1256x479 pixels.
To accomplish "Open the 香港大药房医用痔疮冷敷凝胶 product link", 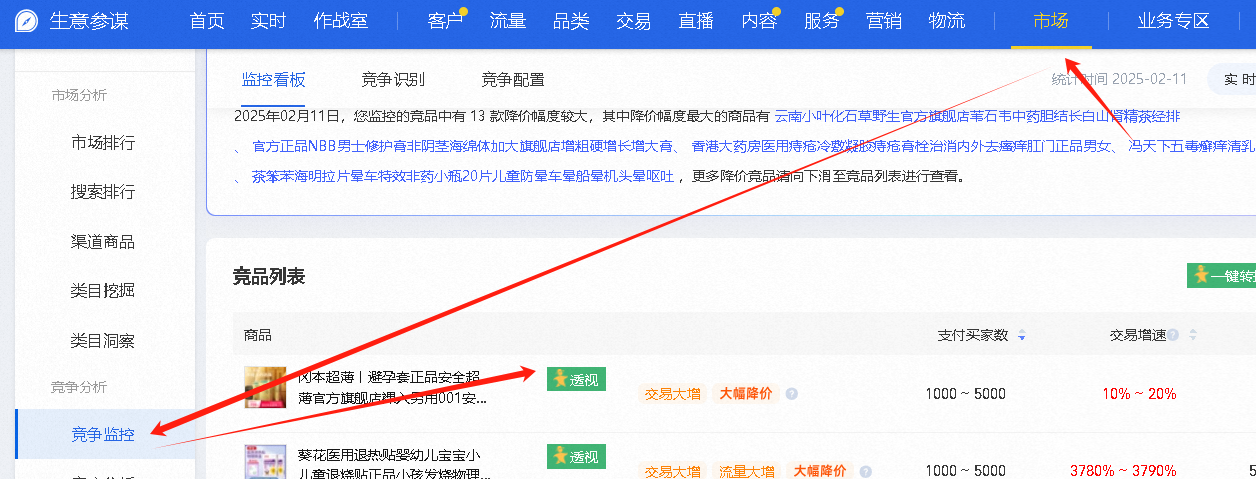I will pos(902,147).
